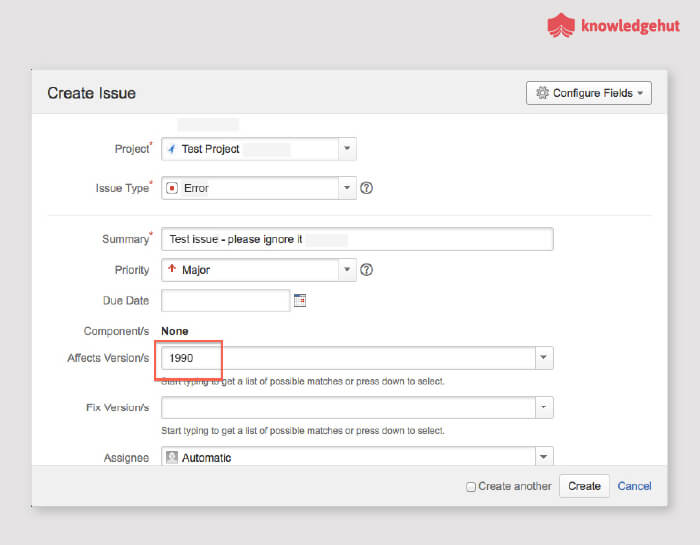The image size is (700, 545).
Task: Click the Major priority red arrow icon
Action: click(x=171, y=268)
